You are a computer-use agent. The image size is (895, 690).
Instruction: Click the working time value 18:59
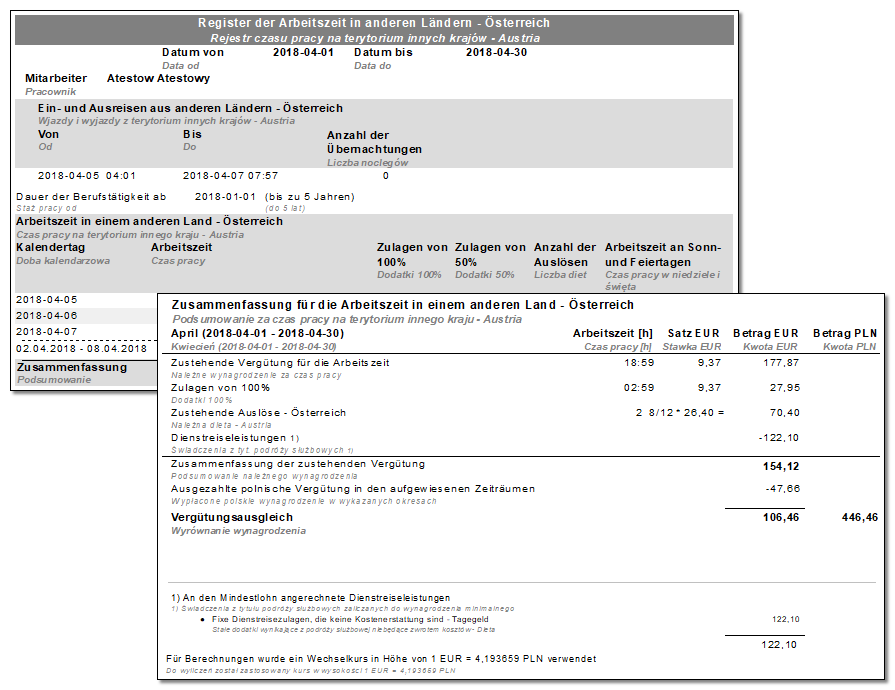click(x=639, y=362)
